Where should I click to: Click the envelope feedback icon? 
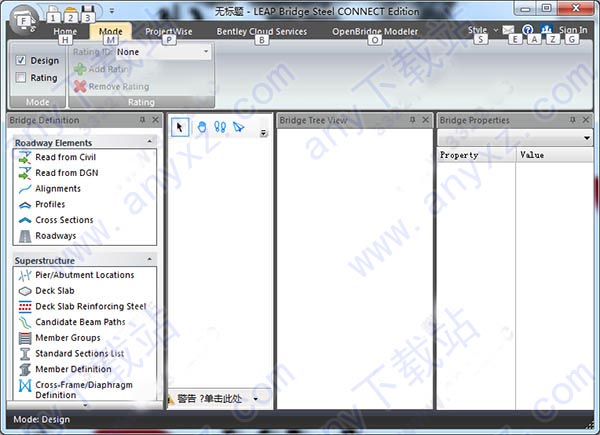pos(508,30)
